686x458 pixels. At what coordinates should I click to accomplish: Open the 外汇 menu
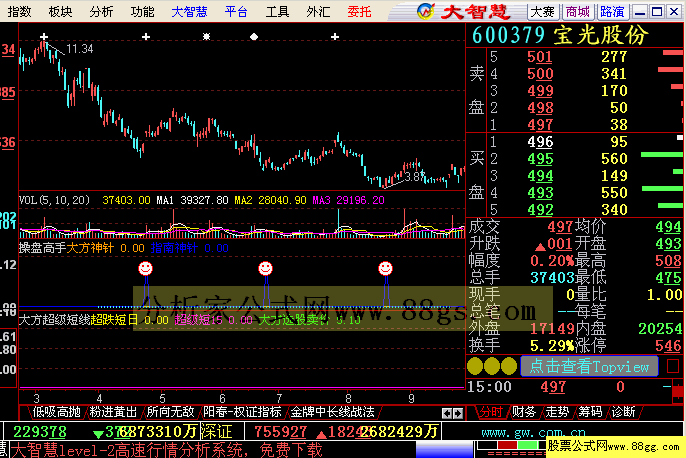tap(318, 11)
